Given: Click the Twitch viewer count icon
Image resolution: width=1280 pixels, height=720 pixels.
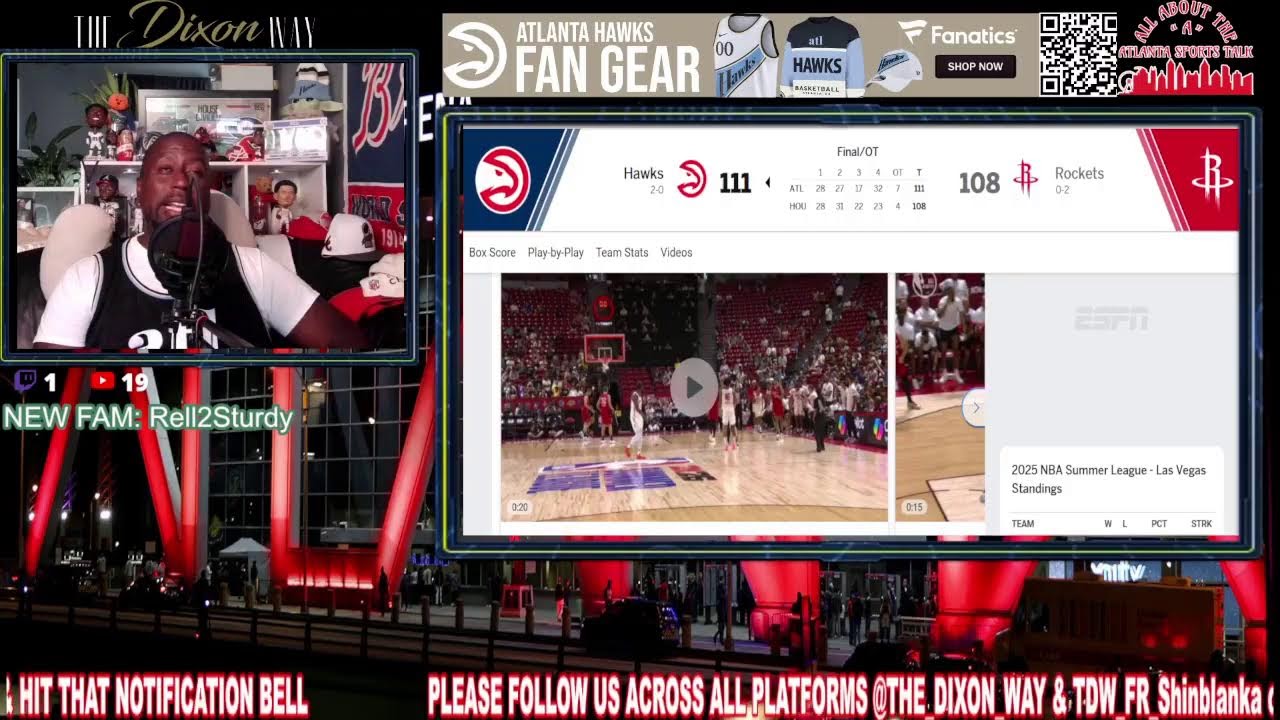Looking at the screenshot, I should 26,381.
